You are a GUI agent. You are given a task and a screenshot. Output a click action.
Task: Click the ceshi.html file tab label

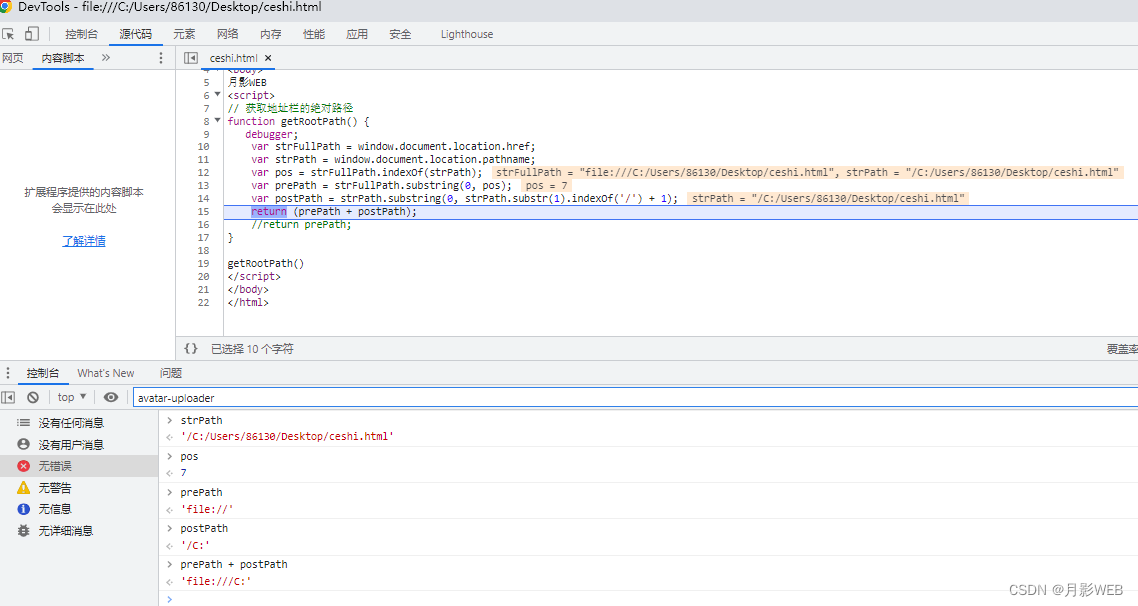click(233, 58)
